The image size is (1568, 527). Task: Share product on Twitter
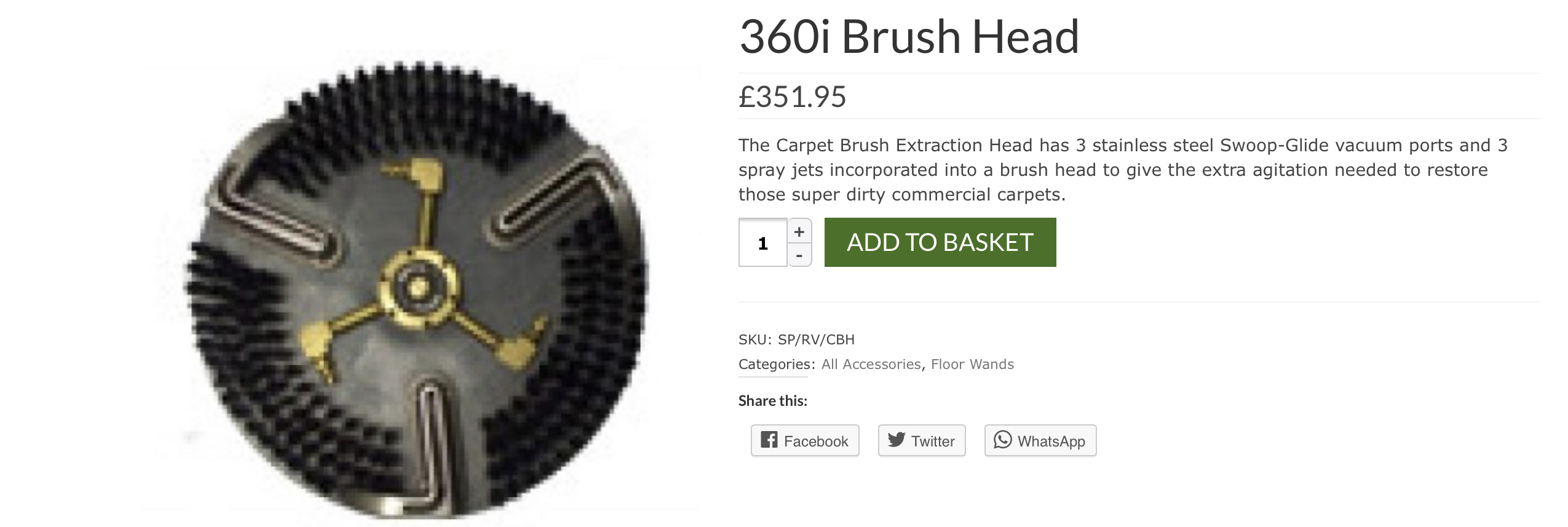(922, 440)
